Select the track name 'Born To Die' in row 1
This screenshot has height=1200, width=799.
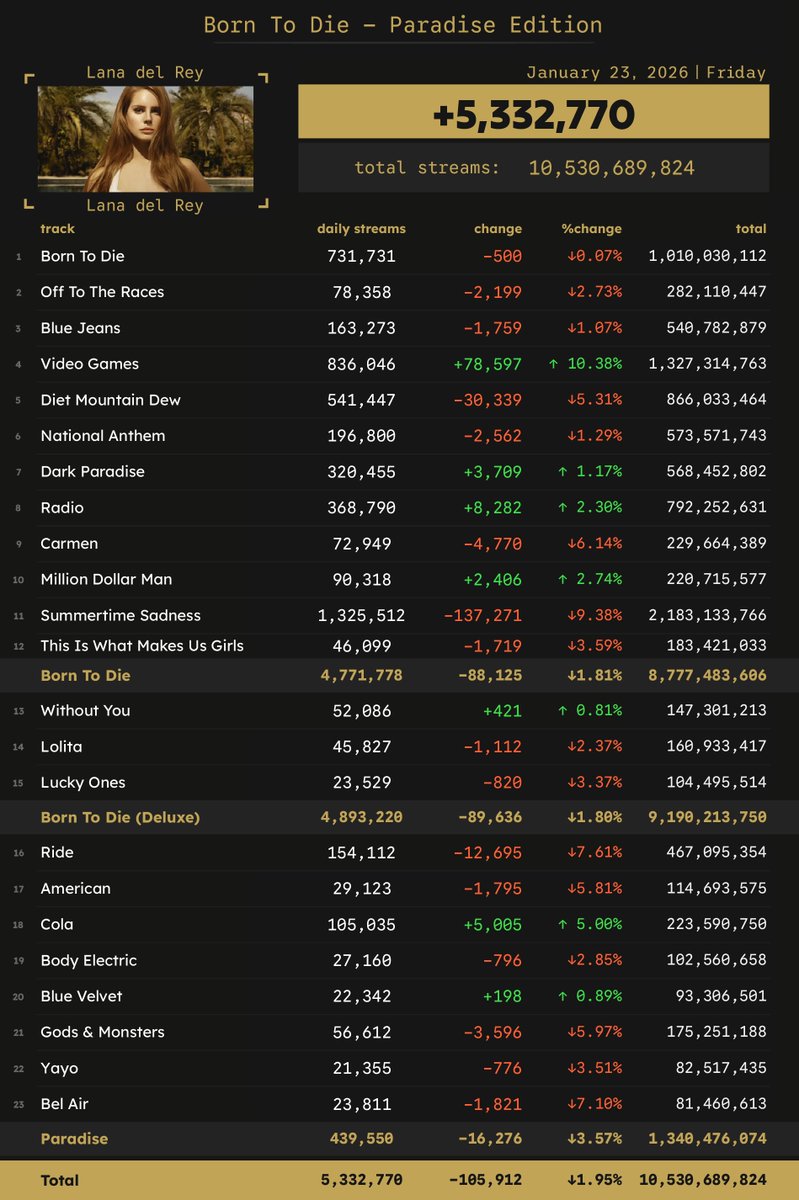[x=82, y=256]
